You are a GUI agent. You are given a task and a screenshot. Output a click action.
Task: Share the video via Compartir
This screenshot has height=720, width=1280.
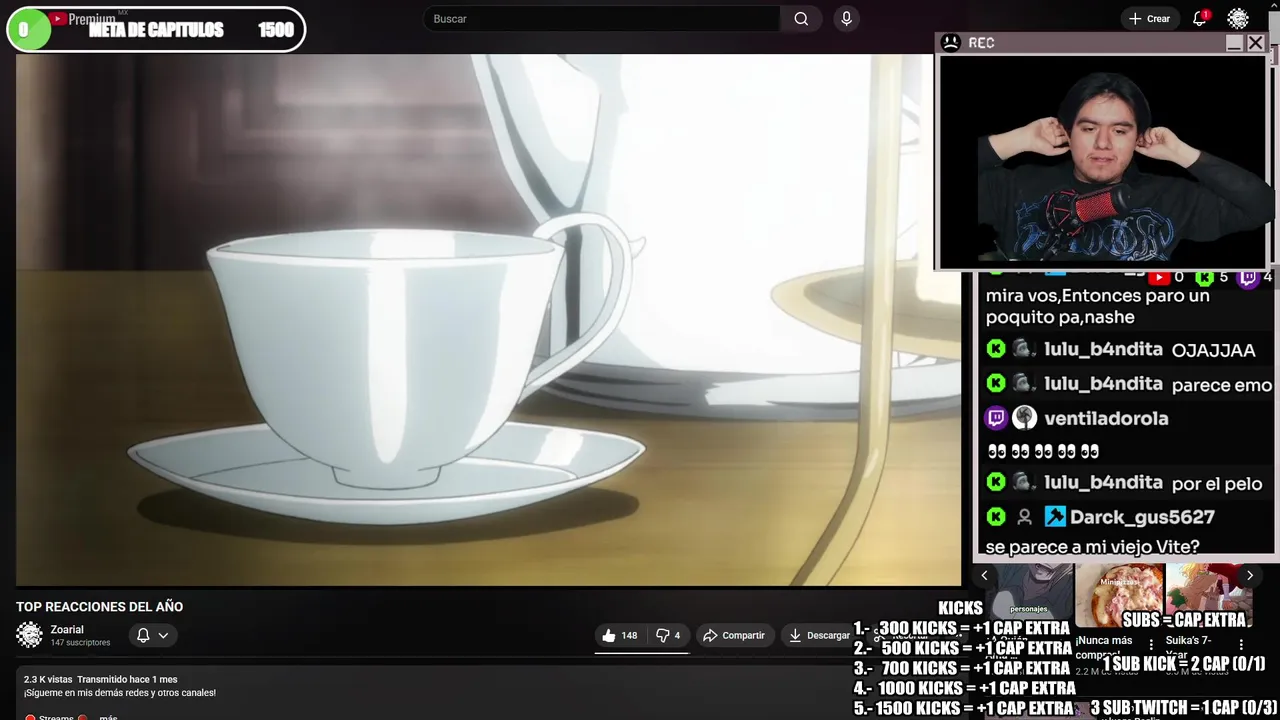point(733,635)
